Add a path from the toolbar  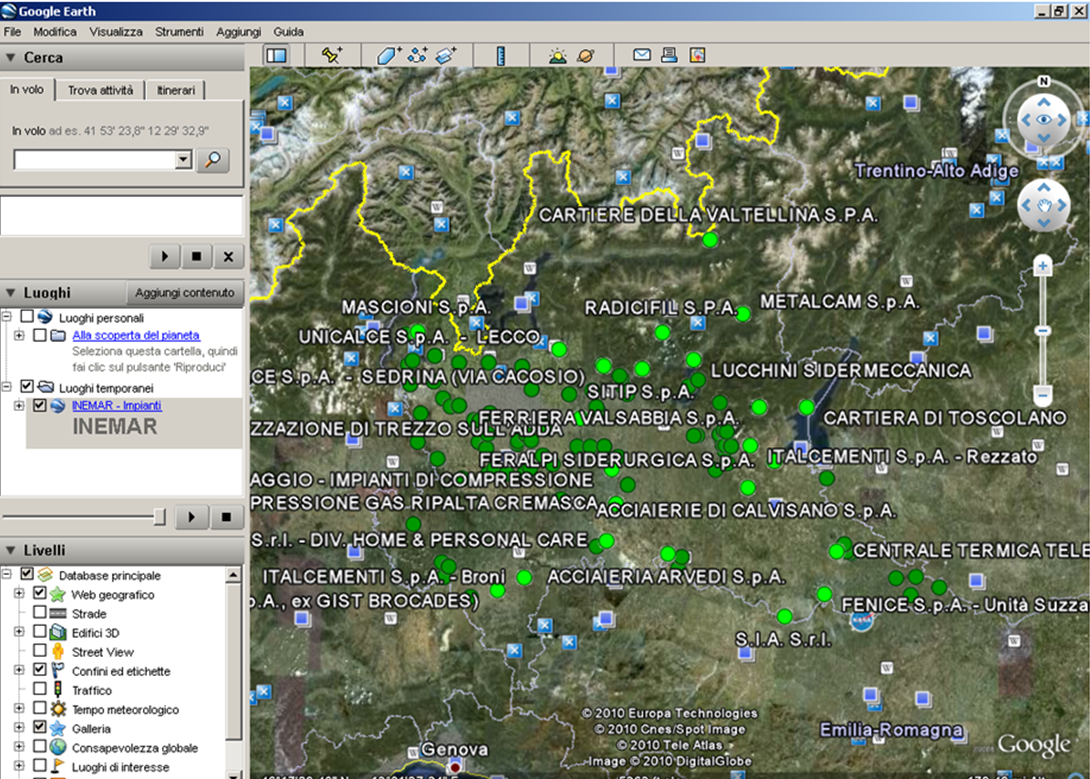click(418, 55)
